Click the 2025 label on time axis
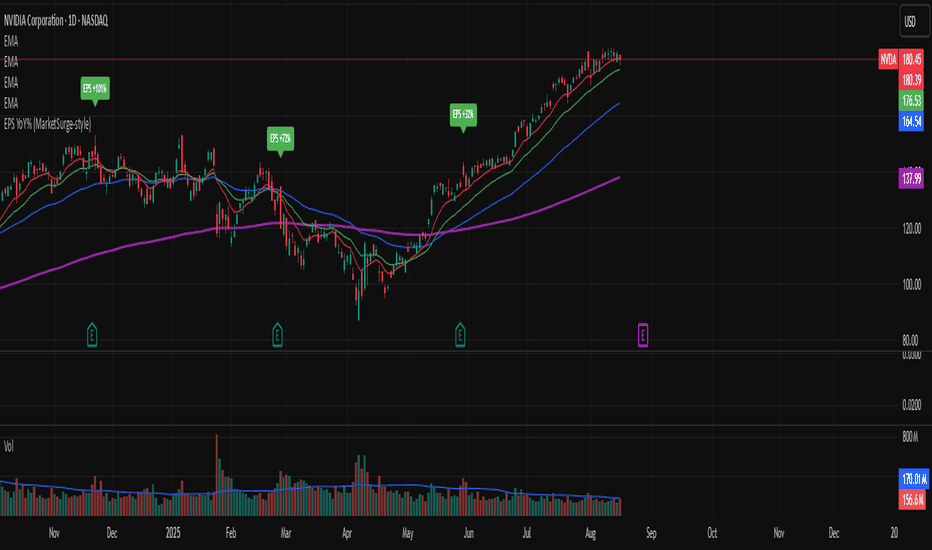 (173, 533)
